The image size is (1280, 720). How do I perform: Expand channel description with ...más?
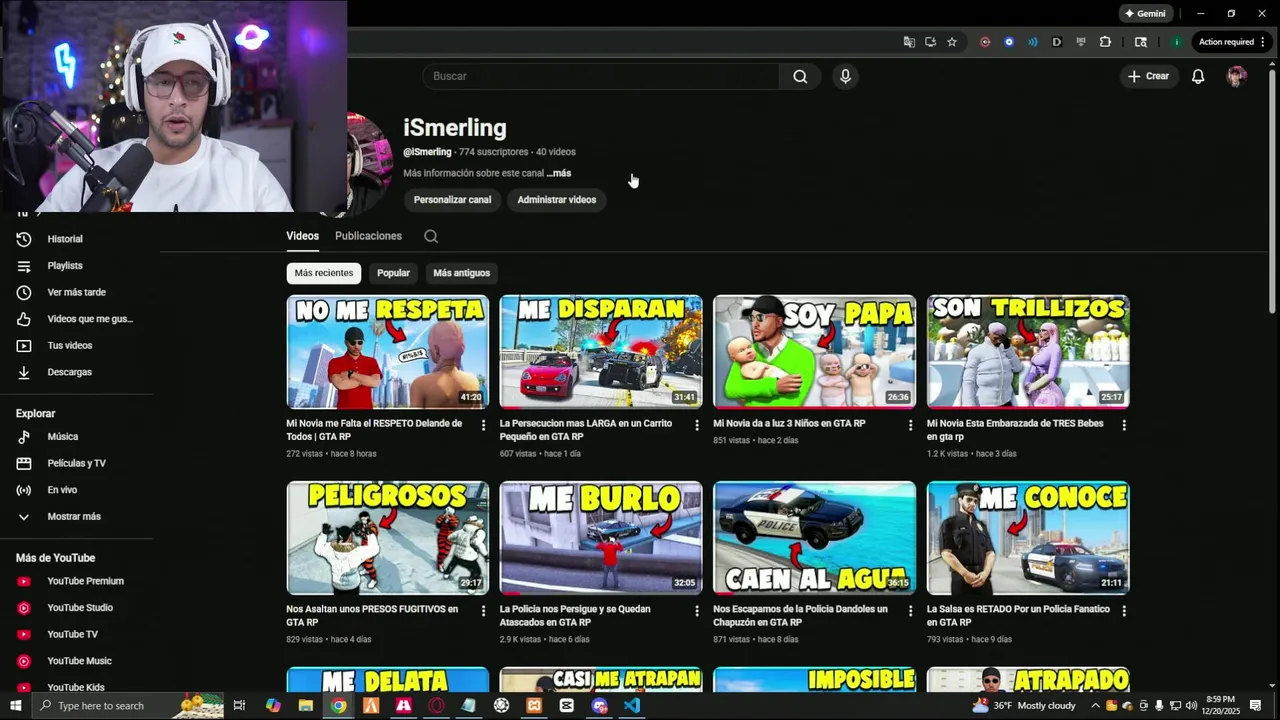point(559,173)
